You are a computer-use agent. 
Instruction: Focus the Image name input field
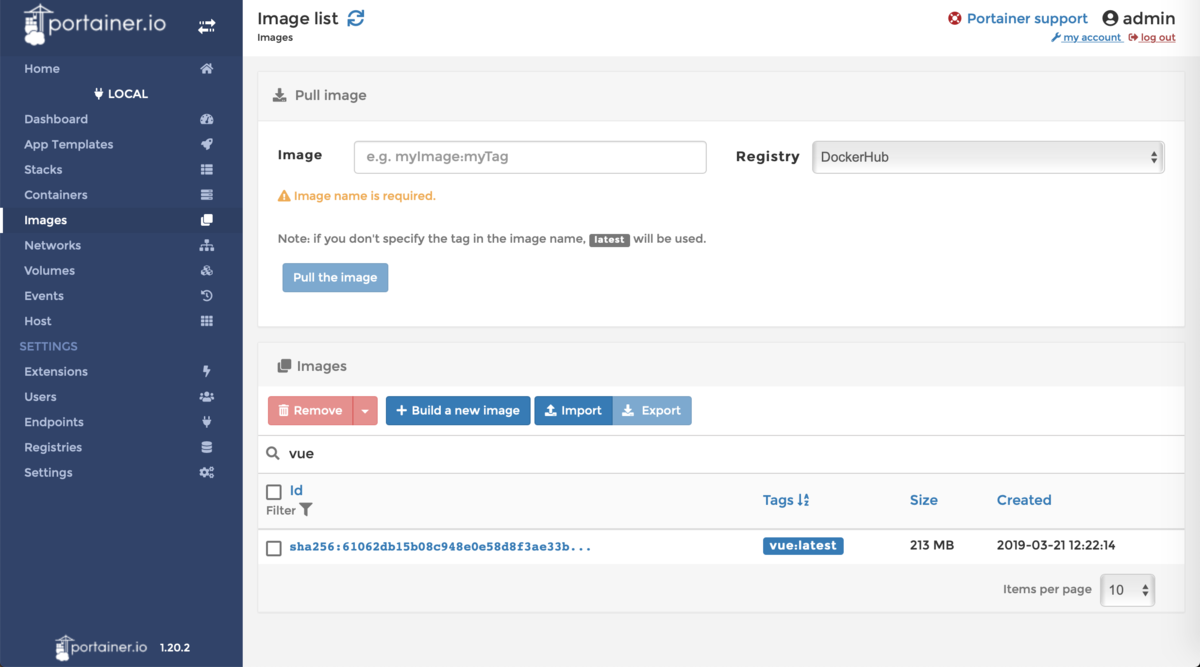530,157
